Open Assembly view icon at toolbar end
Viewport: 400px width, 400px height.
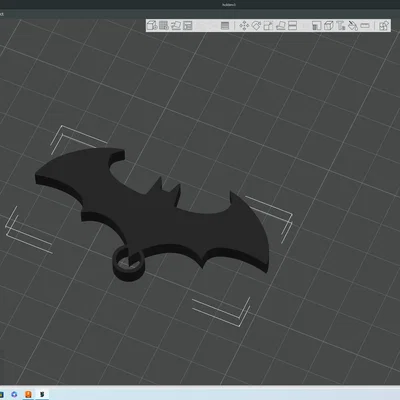pos(384,25)
